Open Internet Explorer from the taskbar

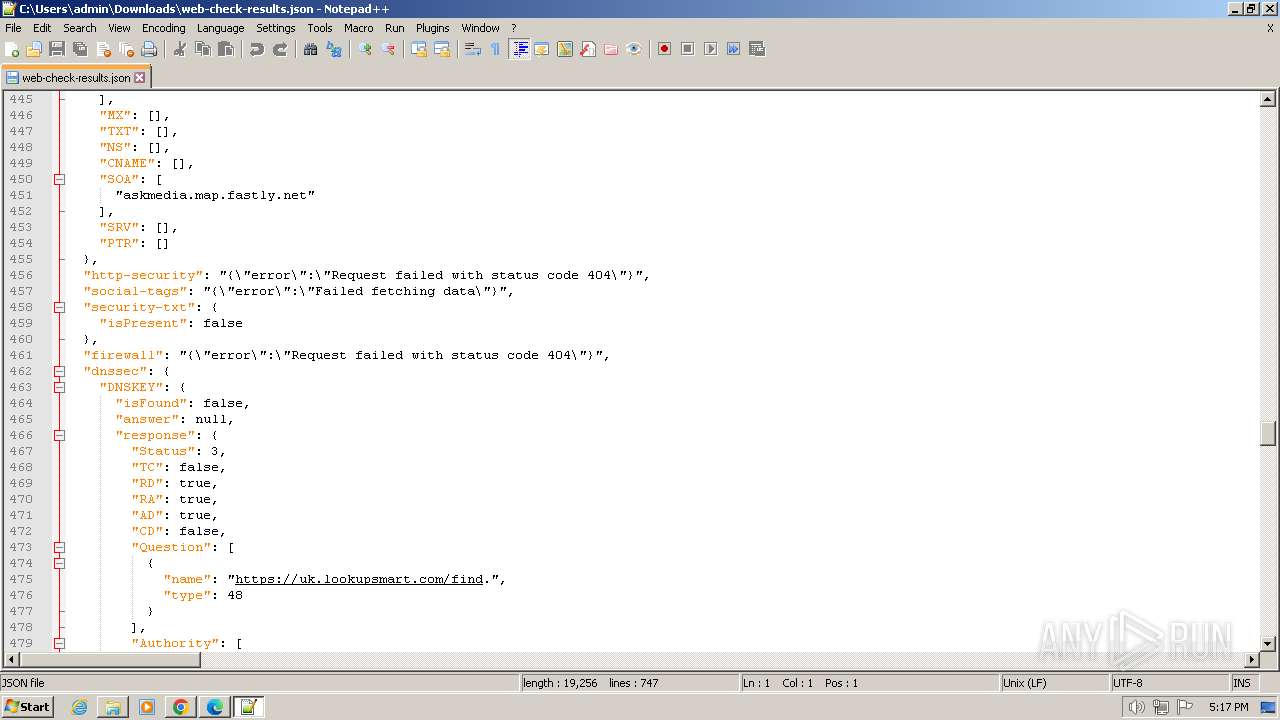pos(79,707)
